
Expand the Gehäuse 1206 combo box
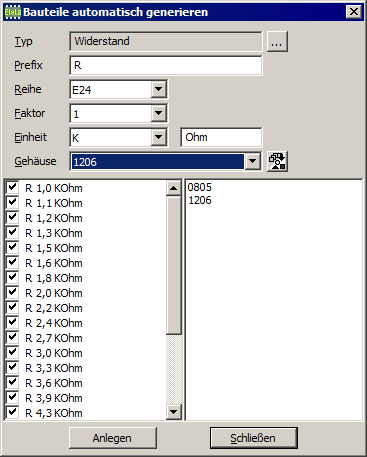tap(252, 162)
